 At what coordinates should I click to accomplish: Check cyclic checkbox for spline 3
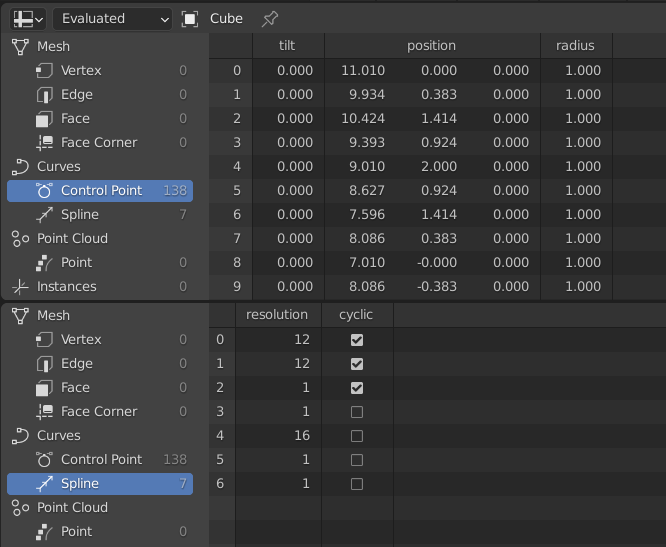357,412
